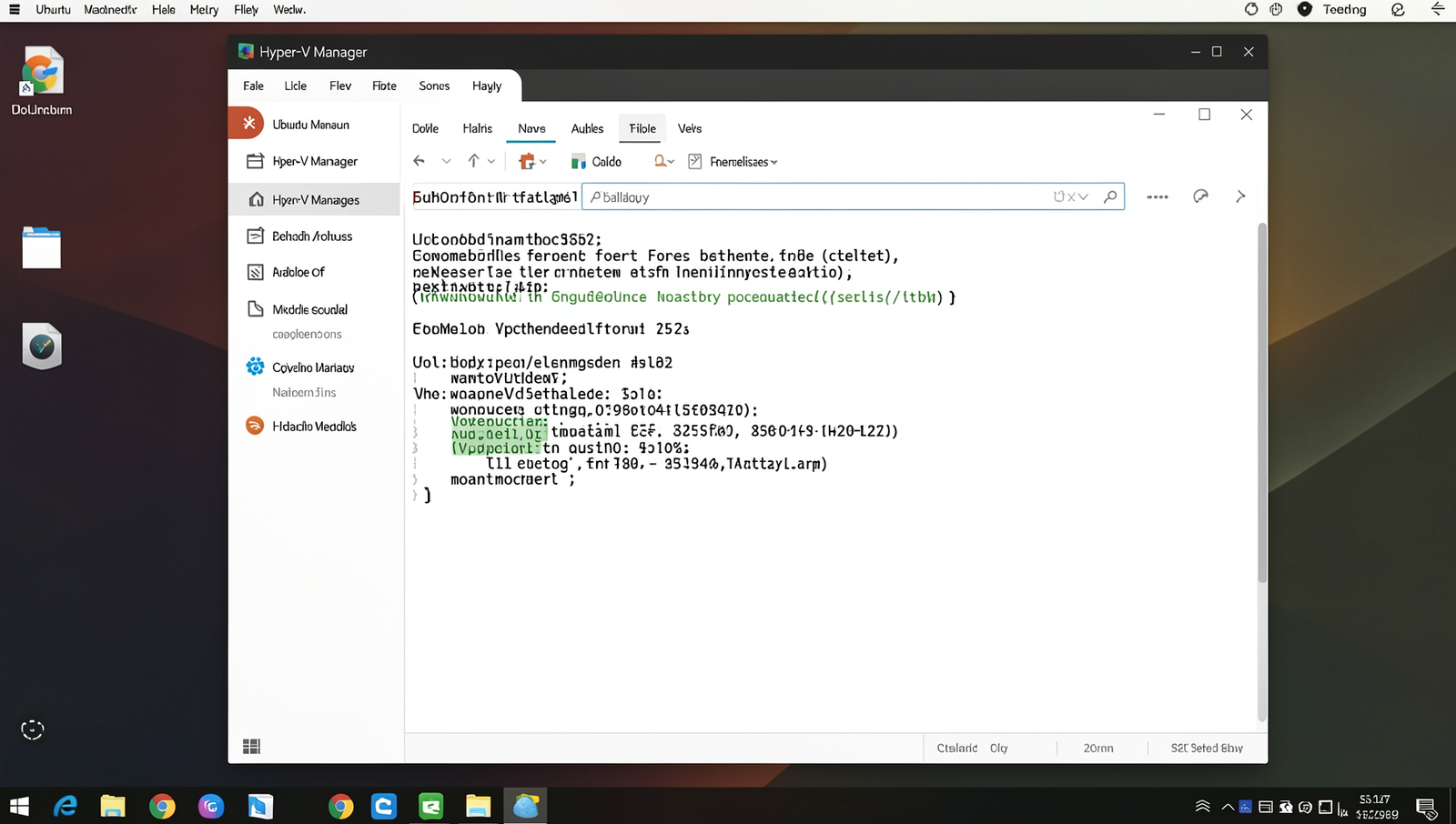Open the orange folder toolbar icon
Image resolution: width=1456 pixels, height=824 pixels.
point(526,161)
